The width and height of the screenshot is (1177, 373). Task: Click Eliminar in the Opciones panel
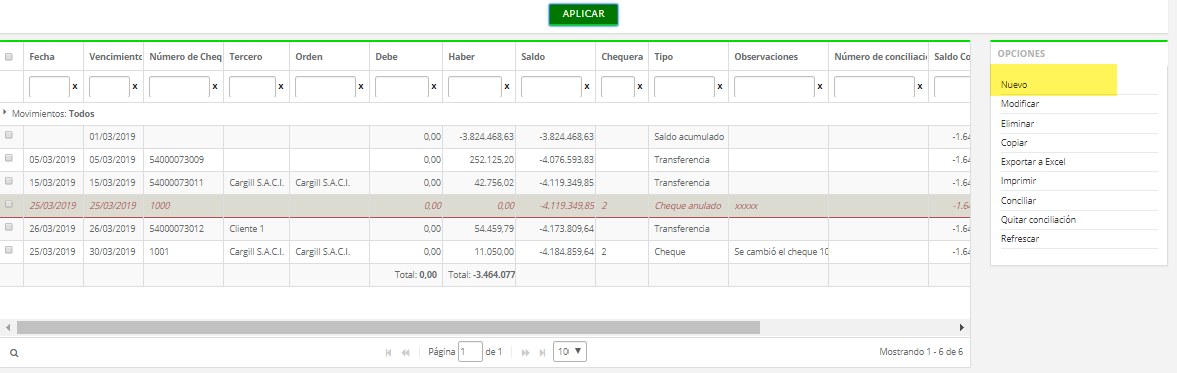pyautogui.click(x=1018, y=123)
